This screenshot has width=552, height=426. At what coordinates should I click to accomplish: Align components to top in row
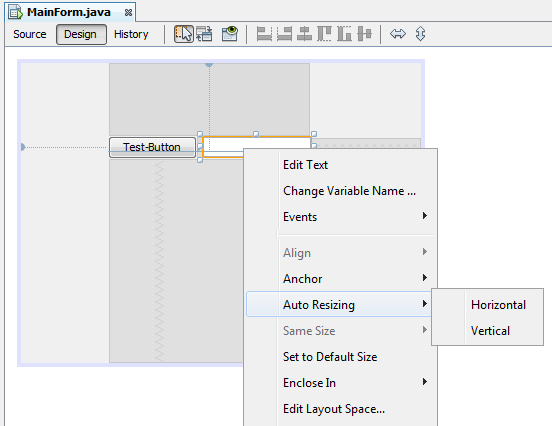[x=324, y=34]
